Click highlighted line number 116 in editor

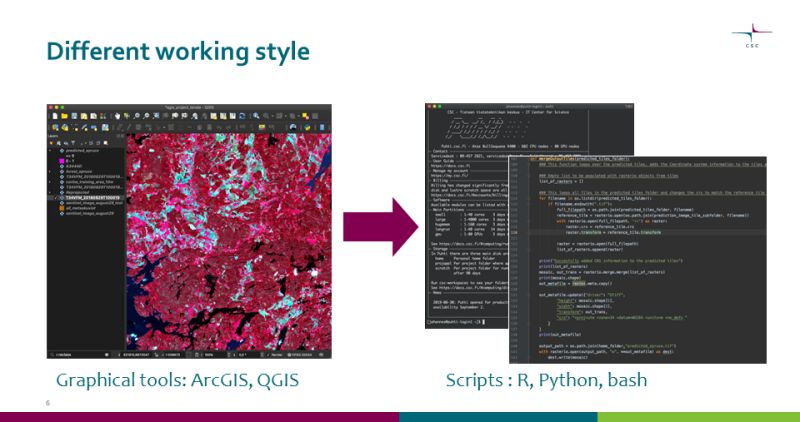tap(514, 233)
